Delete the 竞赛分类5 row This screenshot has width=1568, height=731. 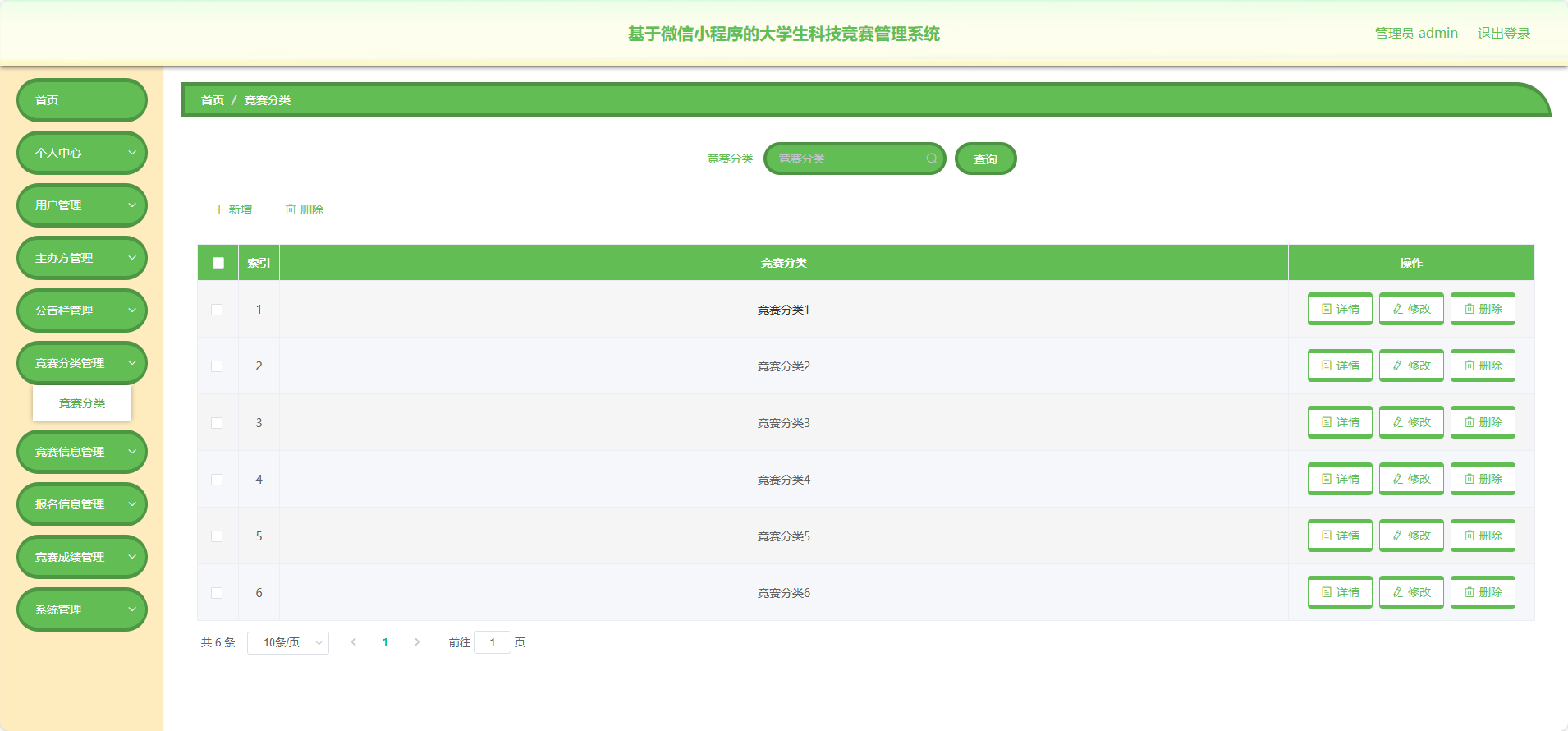1483,536
